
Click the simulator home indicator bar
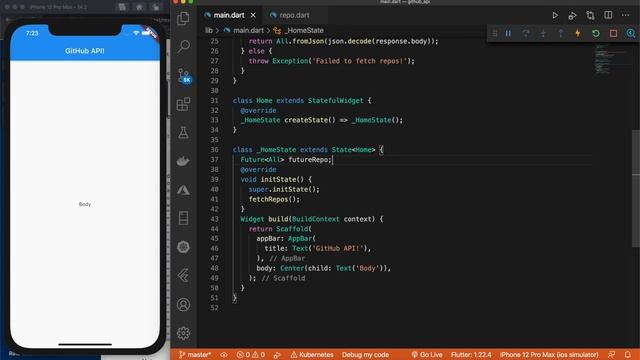coord(85,344)
